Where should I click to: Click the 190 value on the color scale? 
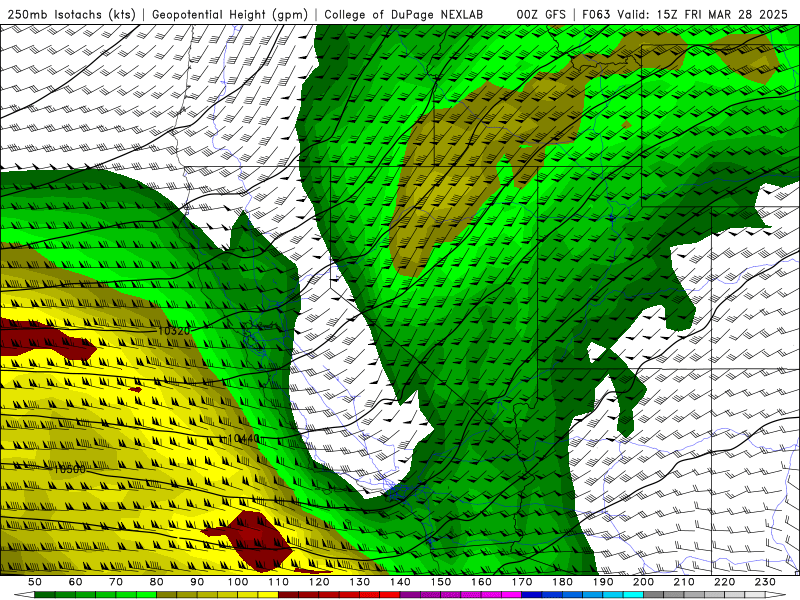pos(603,582)
